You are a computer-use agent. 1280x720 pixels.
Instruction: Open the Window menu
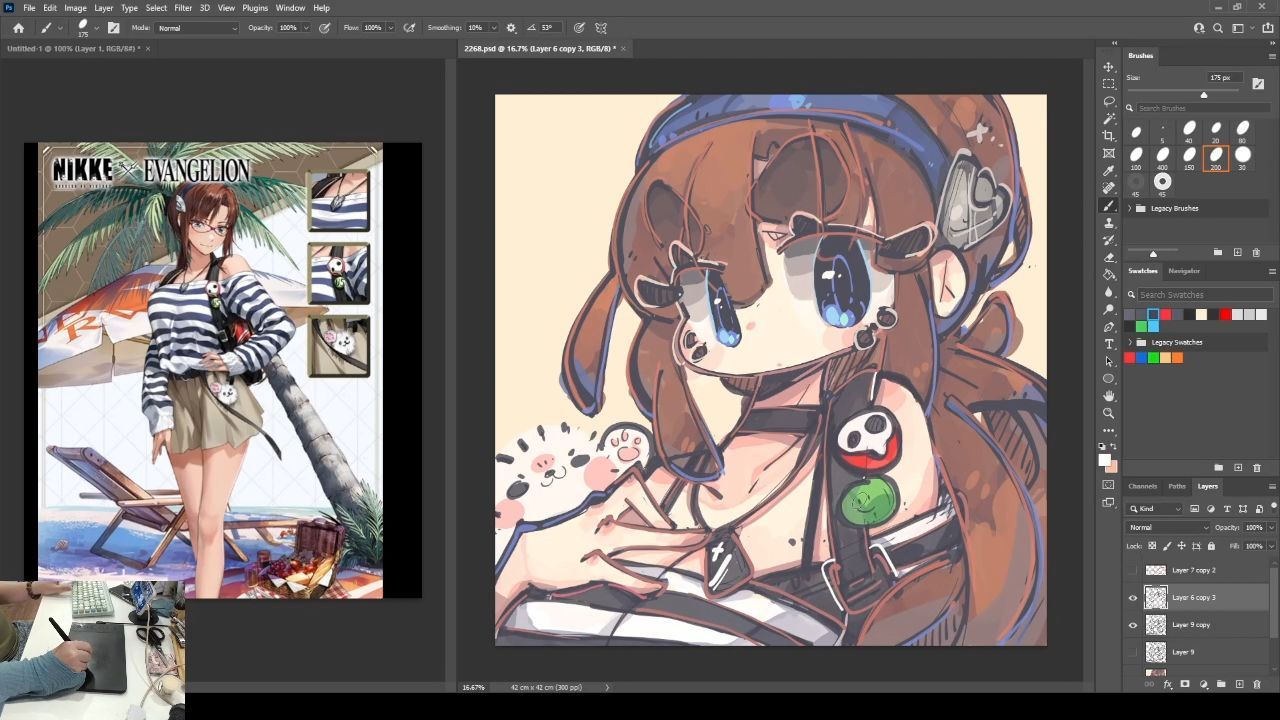(290, 8)
